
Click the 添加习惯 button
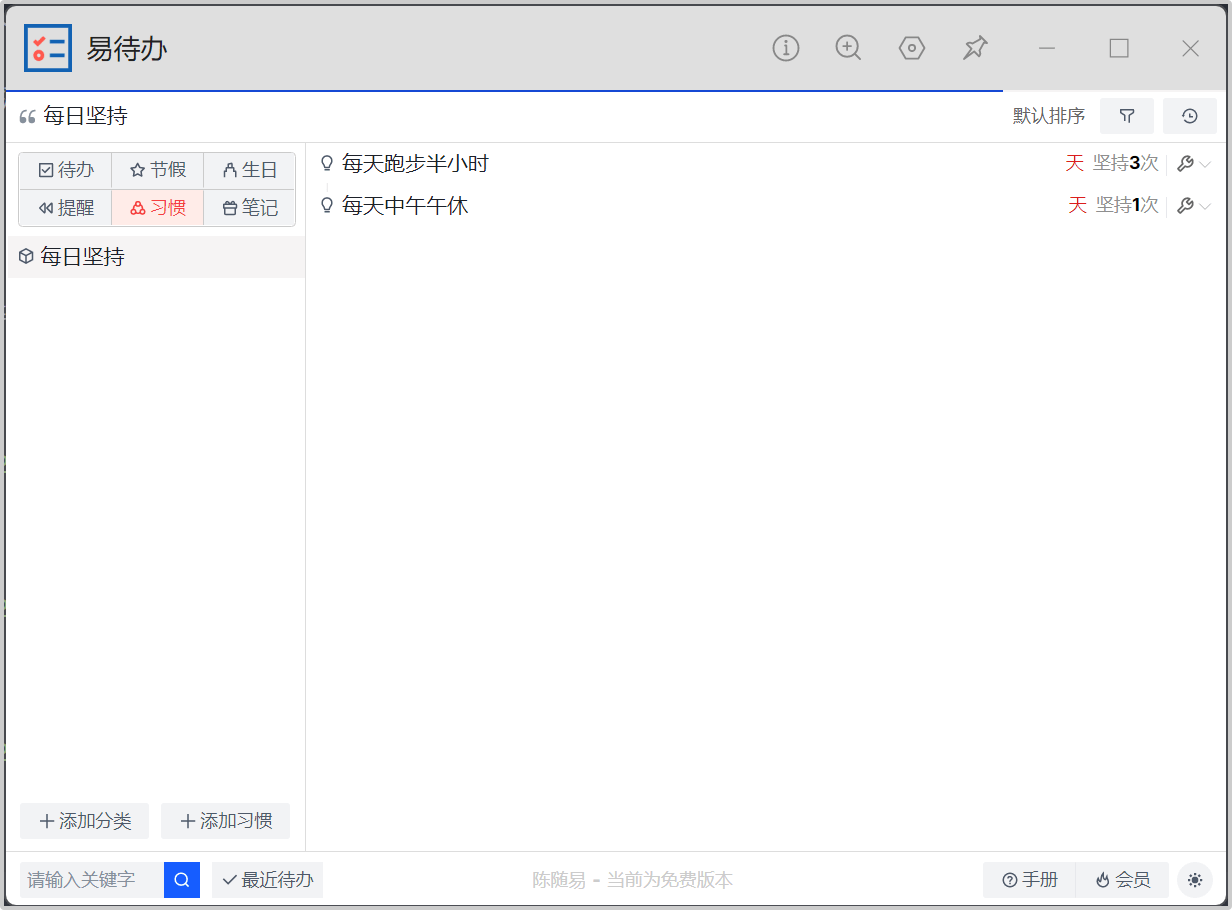pos(226,821)
